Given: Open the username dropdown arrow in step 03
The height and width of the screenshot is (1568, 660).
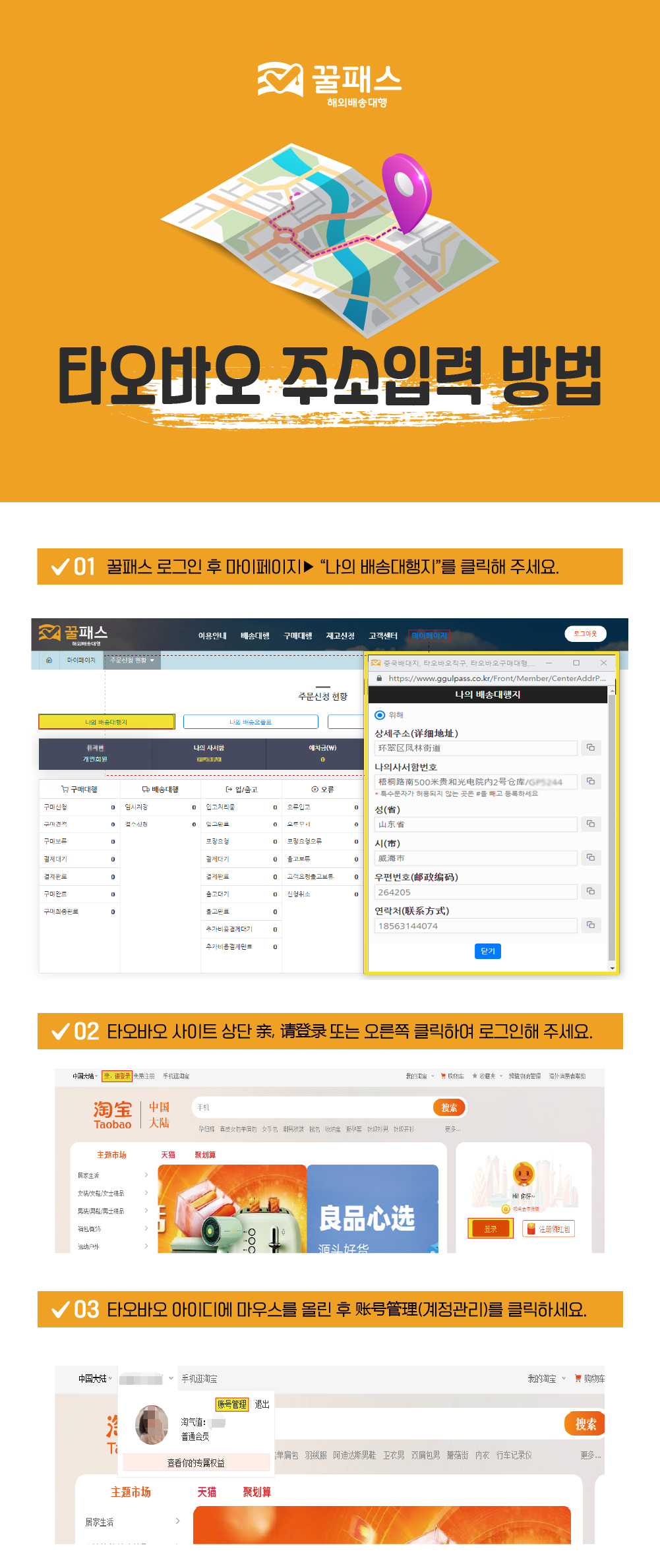Looking at the screenshot, I should (171, 1378).
